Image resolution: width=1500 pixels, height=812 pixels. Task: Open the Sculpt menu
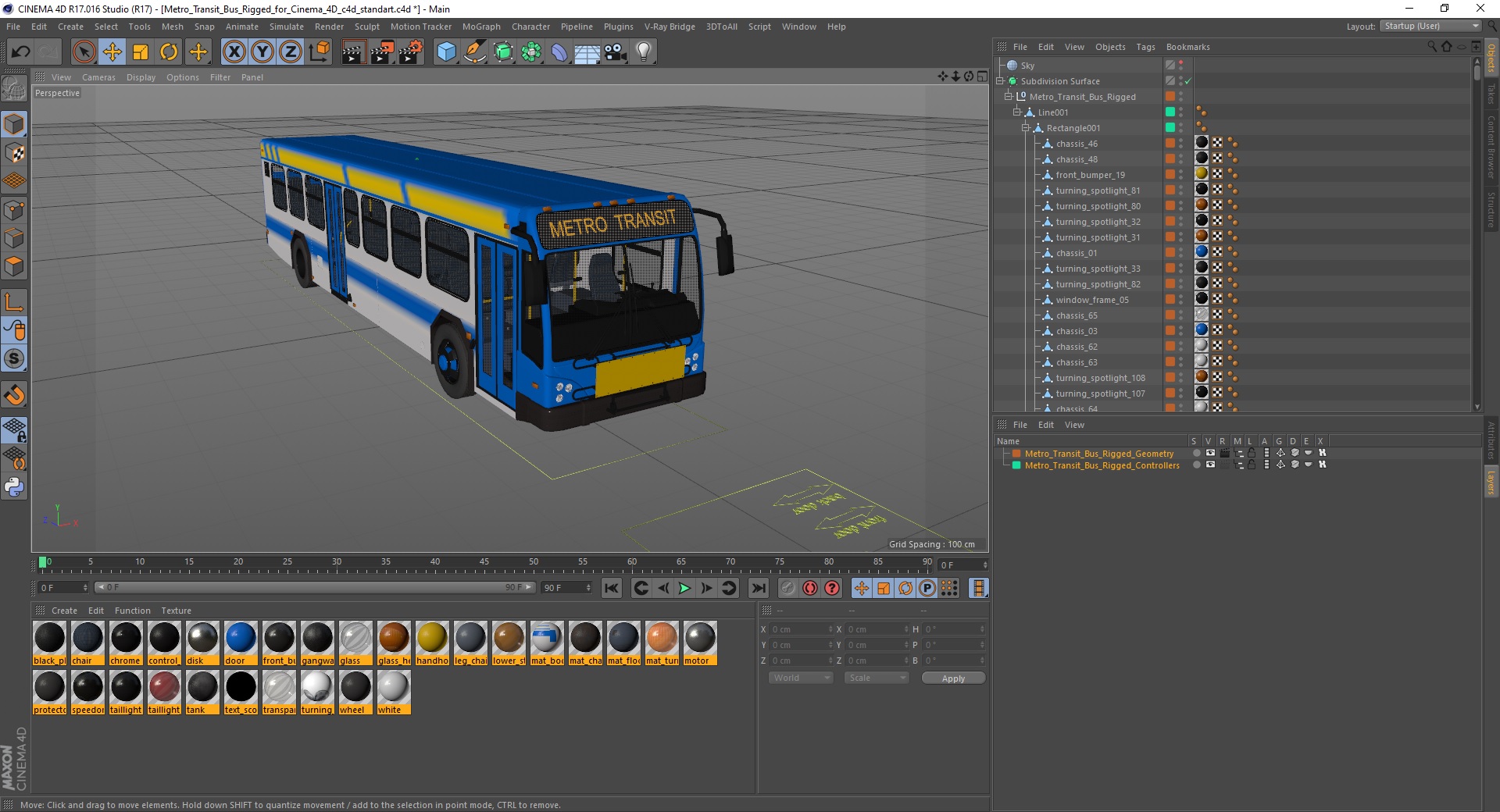coord(367,27)
